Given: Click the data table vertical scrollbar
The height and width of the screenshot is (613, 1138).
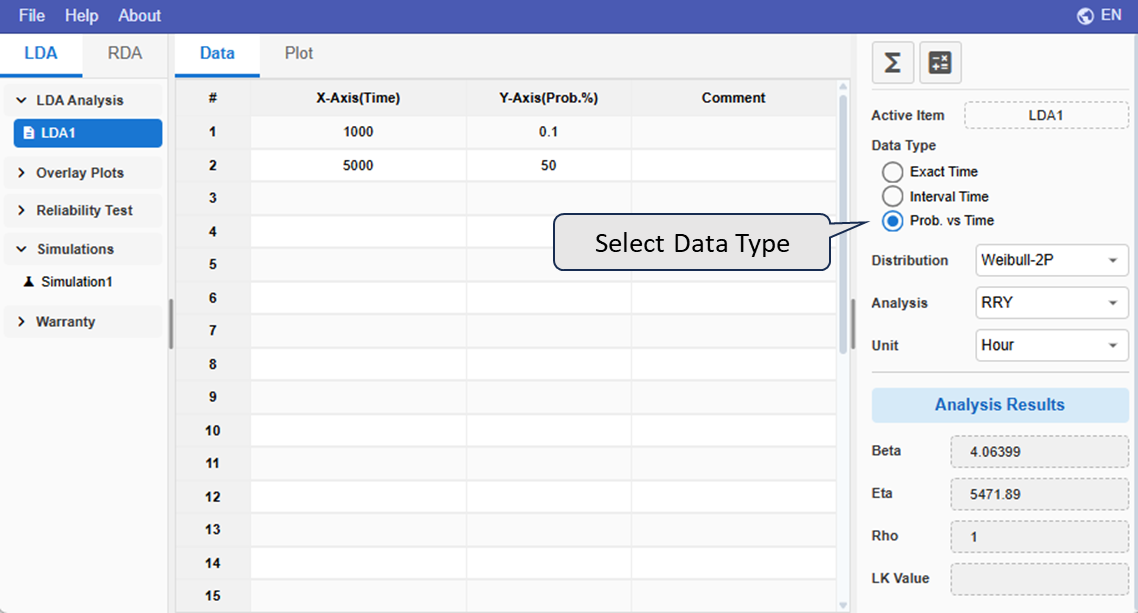Looking at the screenshot, I should 843,225.
